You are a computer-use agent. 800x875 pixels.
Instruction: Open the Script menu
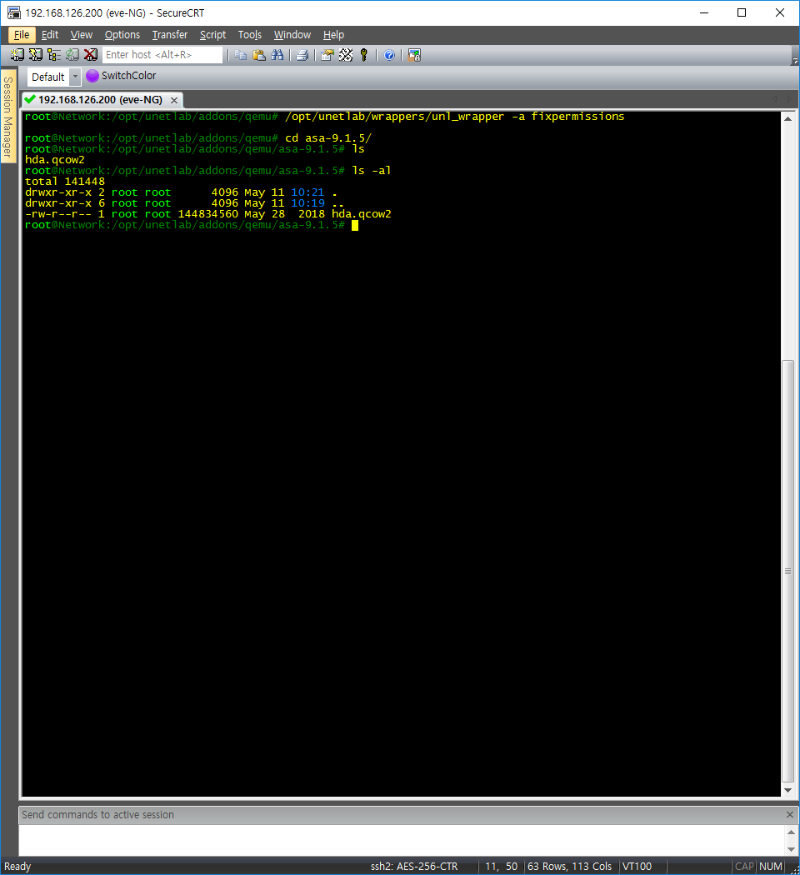click(x=213, y=35)
